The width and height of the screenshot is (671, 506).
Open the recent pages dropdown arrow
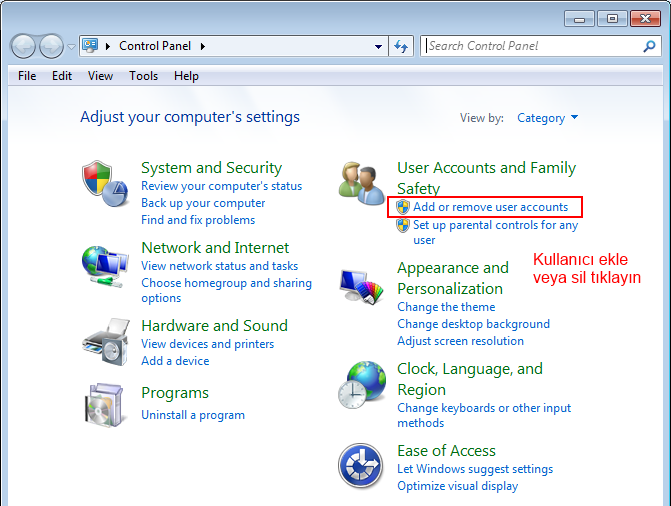[71, 46]
